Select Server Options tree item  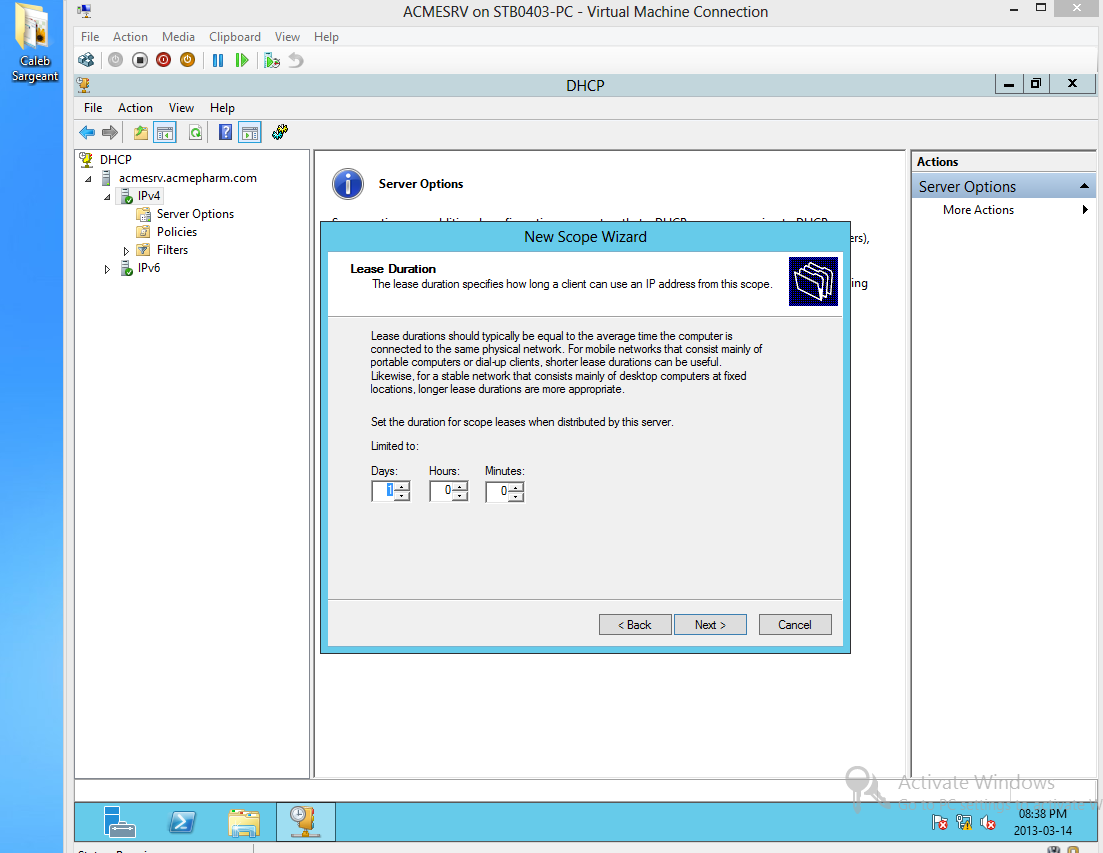tap(195, 214)
